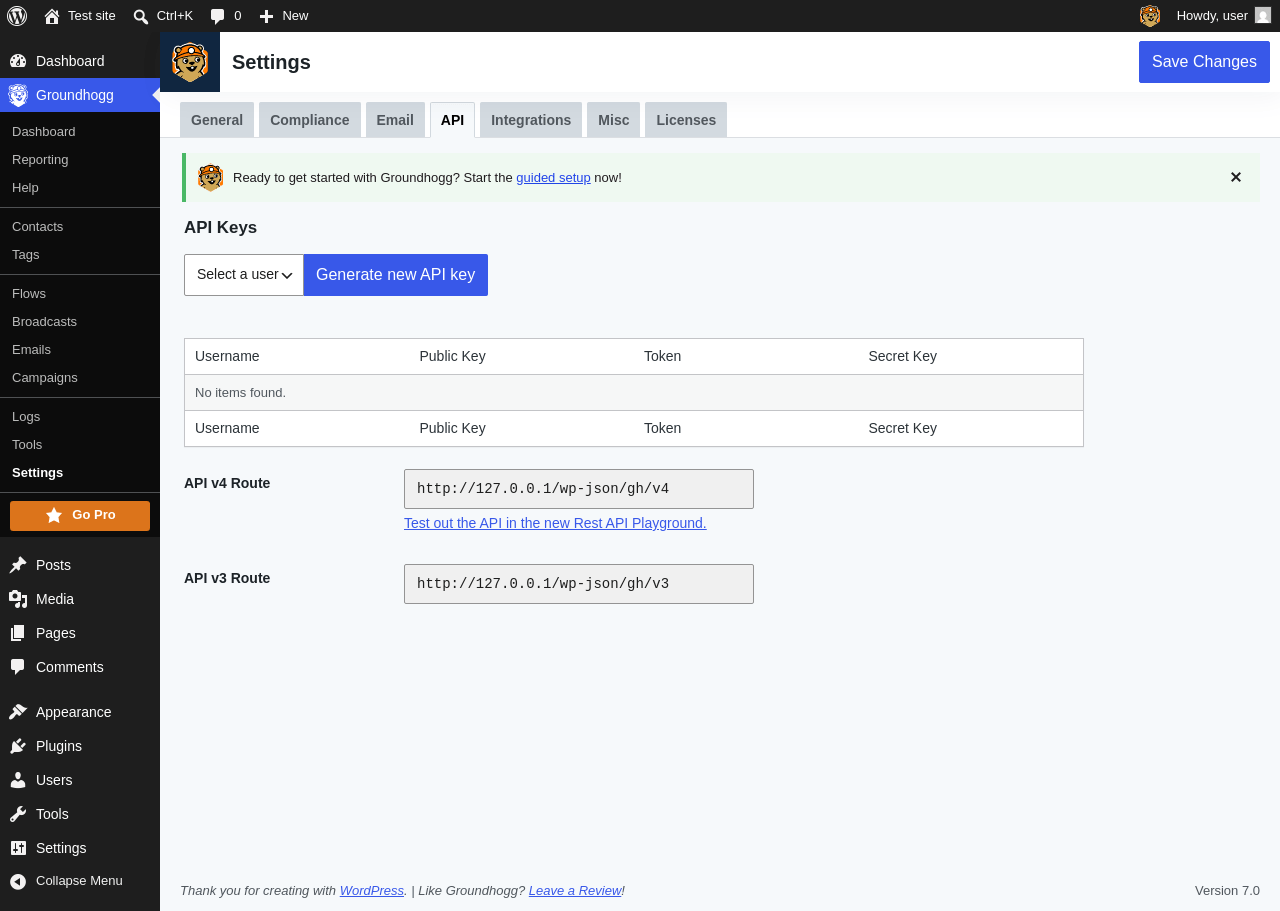Open the Rest API Playground link
The image size is (1280, 911).
(x=555, y=523)
